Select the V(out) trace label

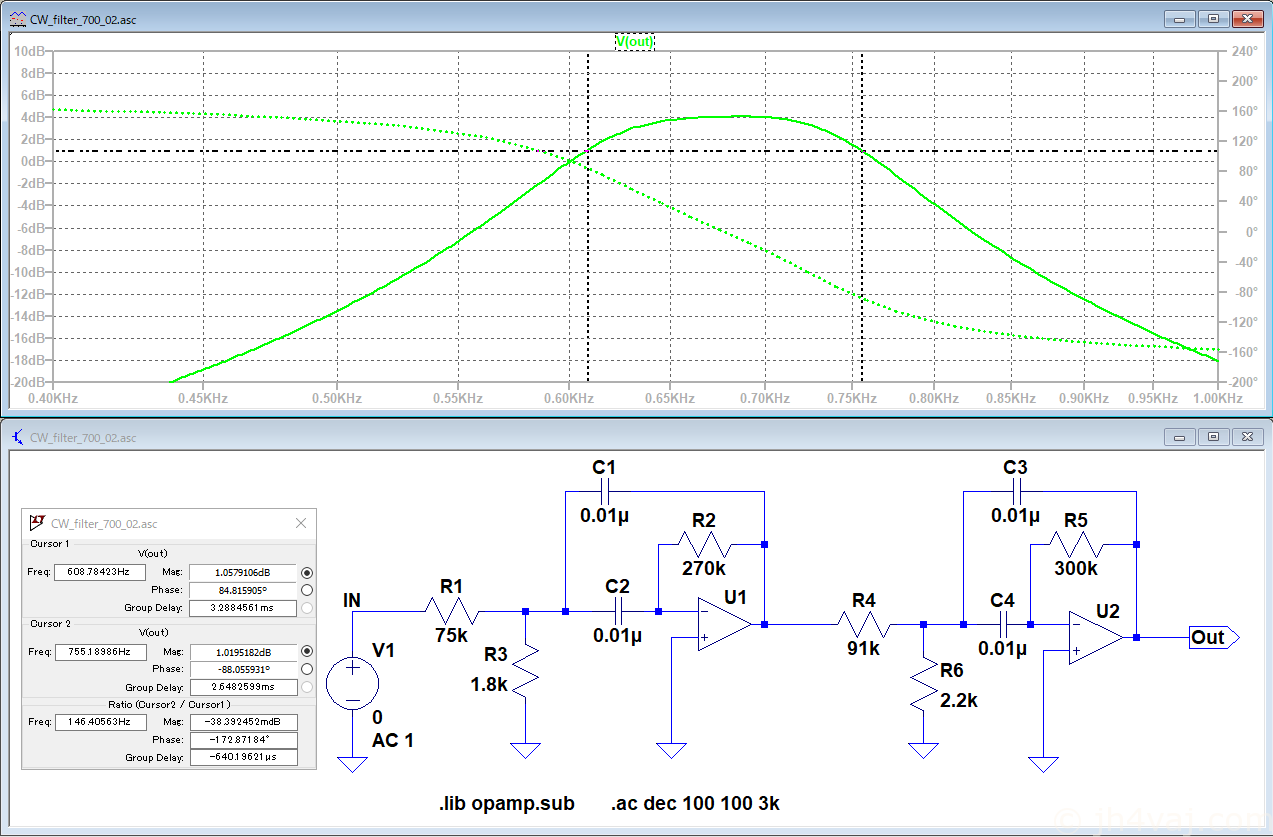pos(634,41)
